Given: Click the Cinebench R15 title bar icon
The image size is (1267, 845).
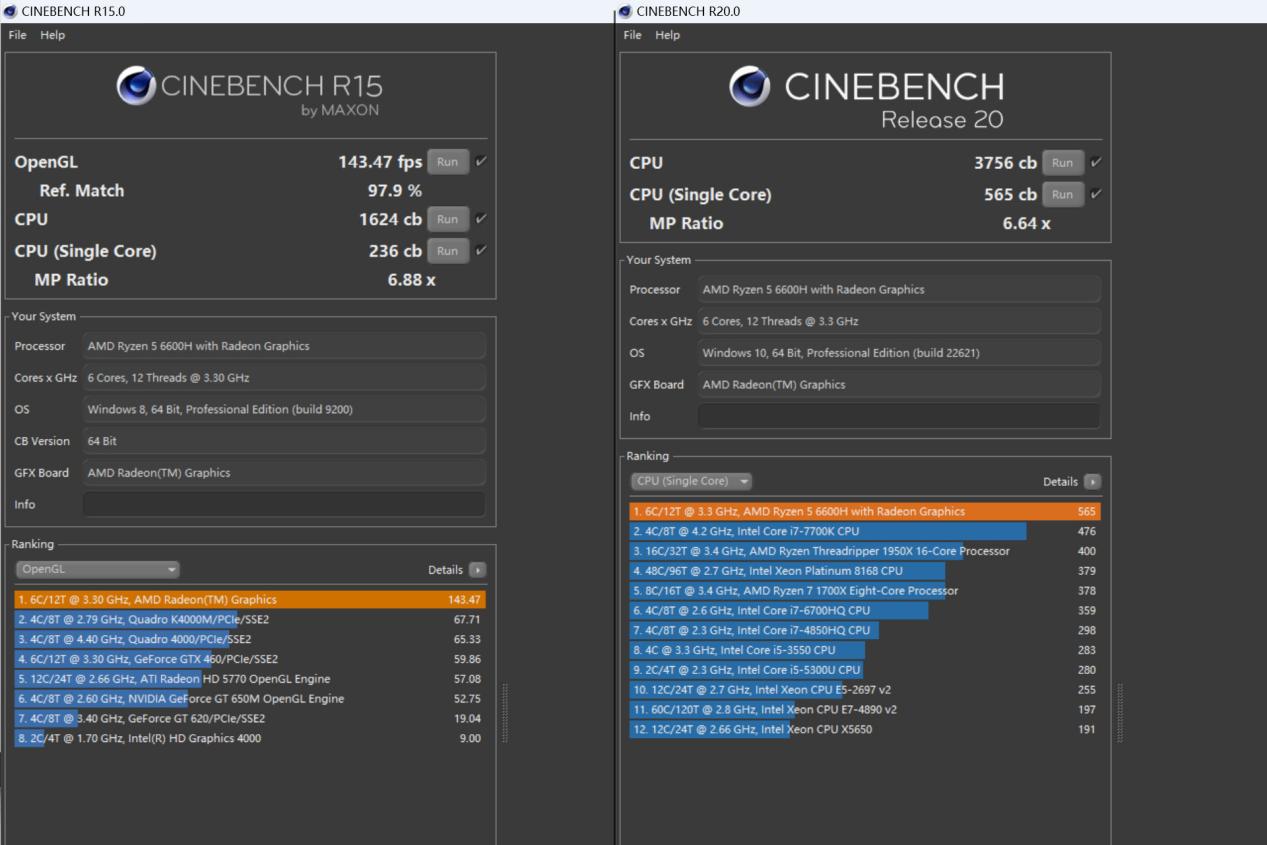Looking at the screenshot, I should click(x=10, y=11).
